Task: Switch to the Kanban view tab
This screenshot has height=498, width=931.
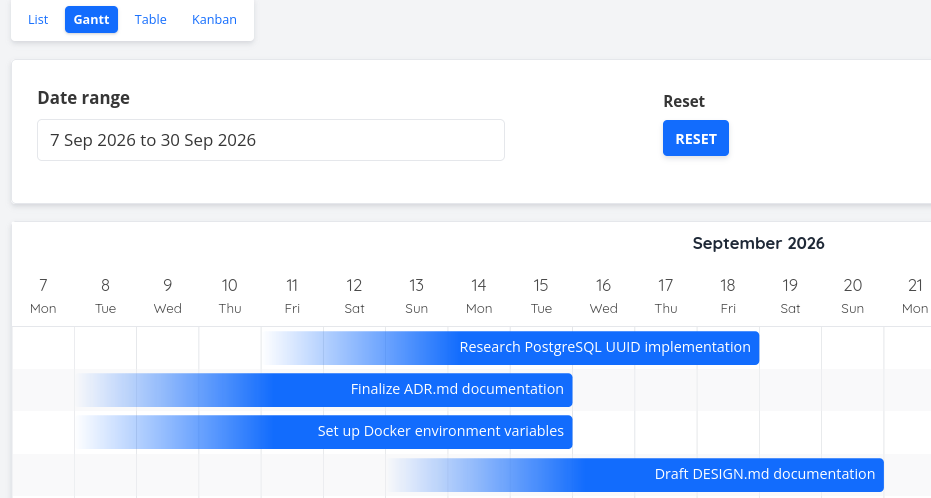Action: (214, 20)
